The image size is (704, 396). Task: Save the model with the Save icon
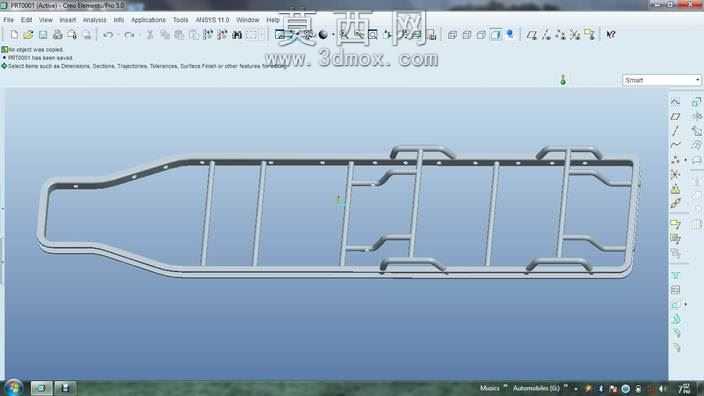pos(43,35)
